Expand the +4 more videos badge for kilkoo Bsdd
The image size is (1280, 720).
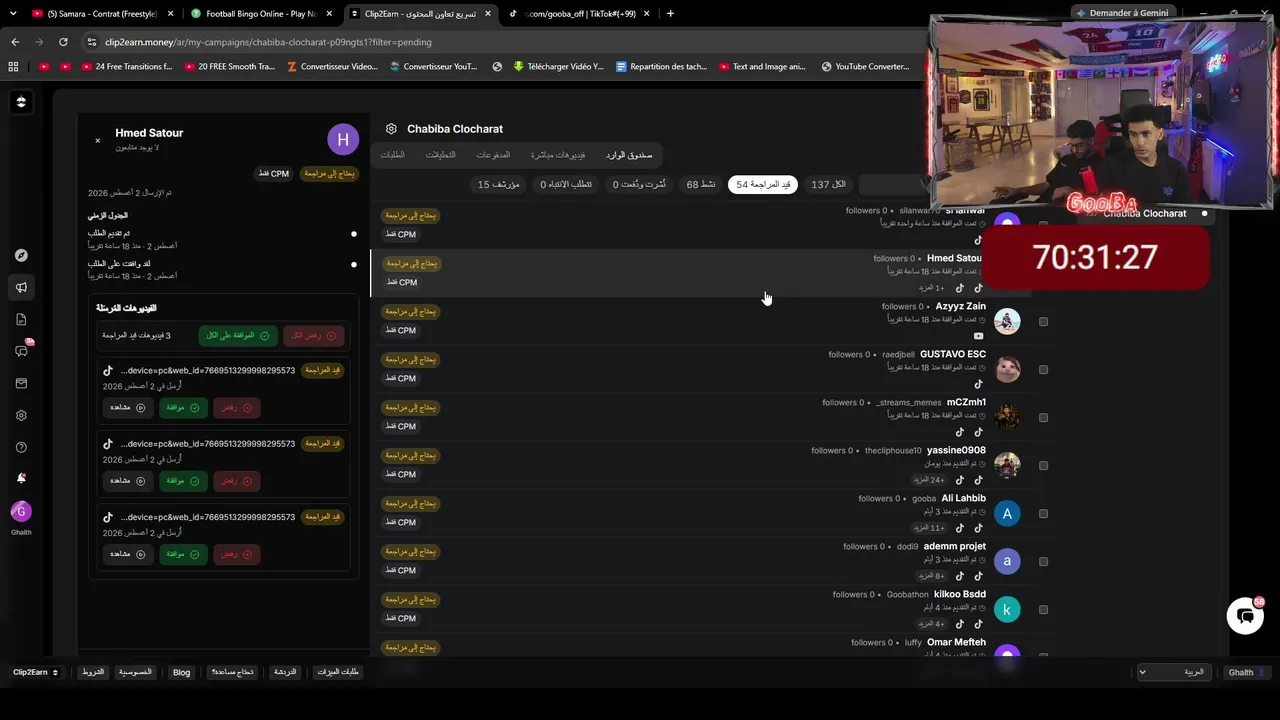pyautogui.click(x=931, y=624)
